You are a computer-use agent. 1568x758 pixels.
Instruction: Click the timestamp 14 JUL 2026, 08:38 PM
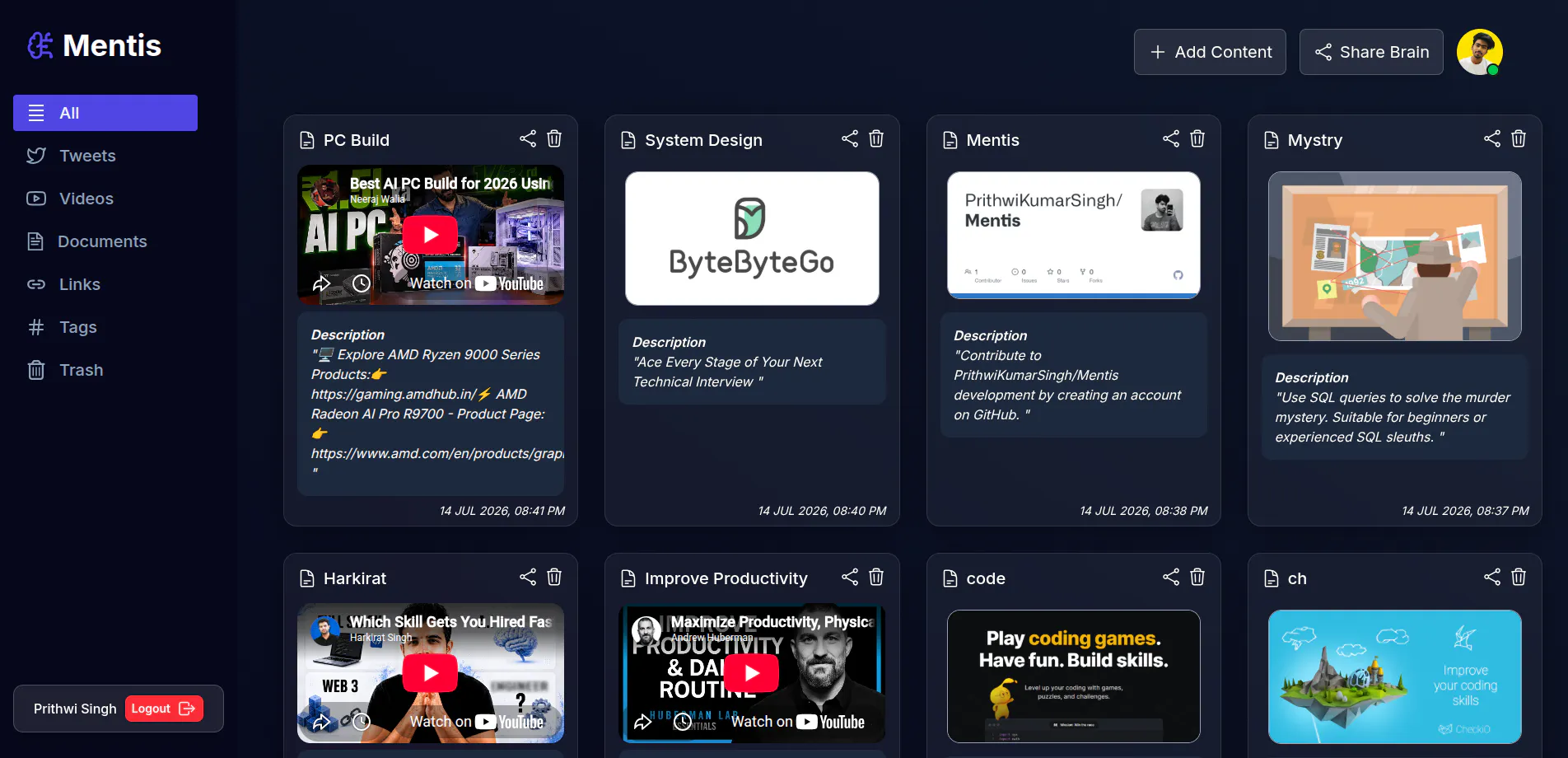[x=1144, y=511]
